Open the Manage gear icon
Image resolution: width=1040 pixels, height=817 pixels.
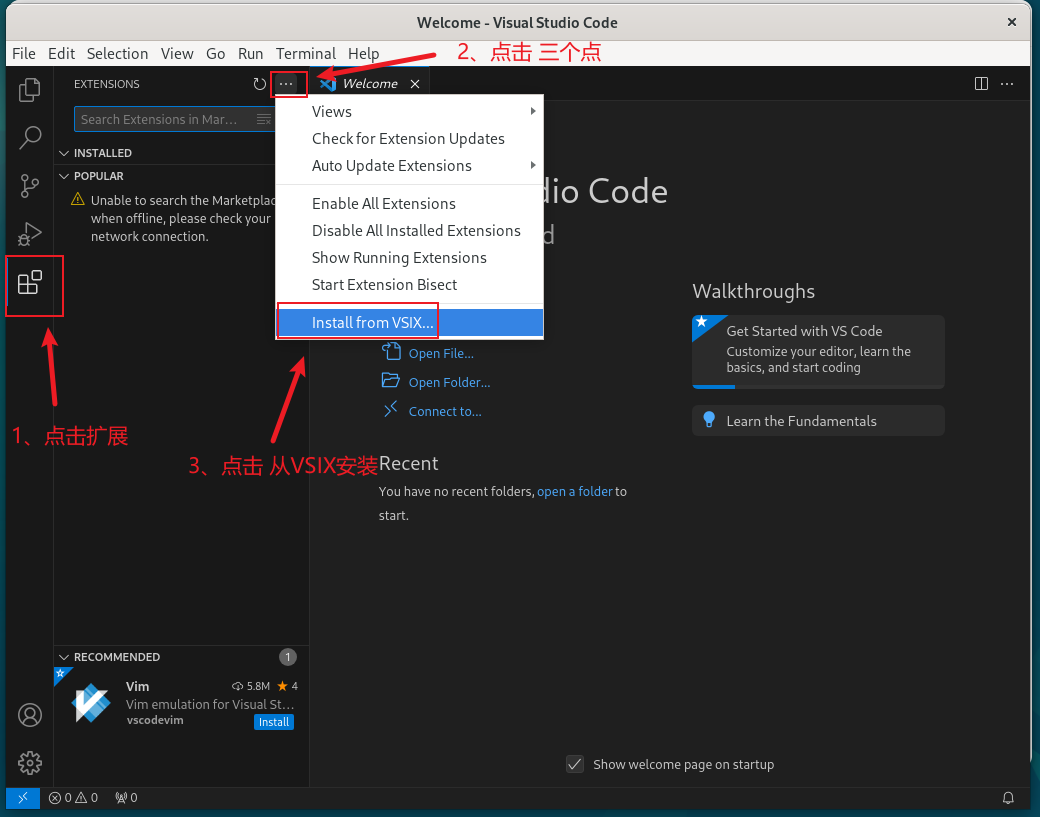[x=29, y=763]
